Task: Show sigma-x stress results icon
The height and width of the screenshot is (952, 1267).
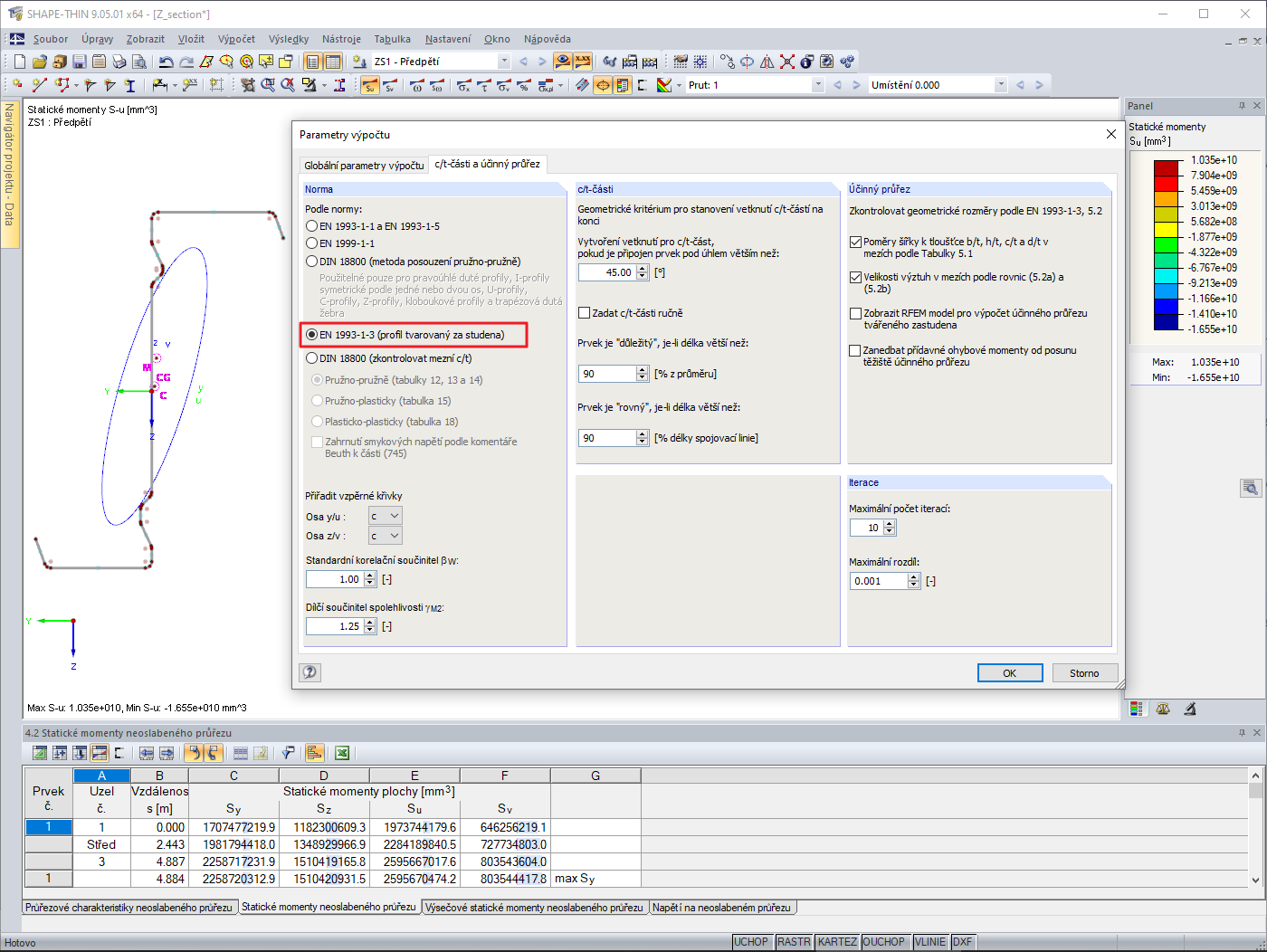Action: 464,85
